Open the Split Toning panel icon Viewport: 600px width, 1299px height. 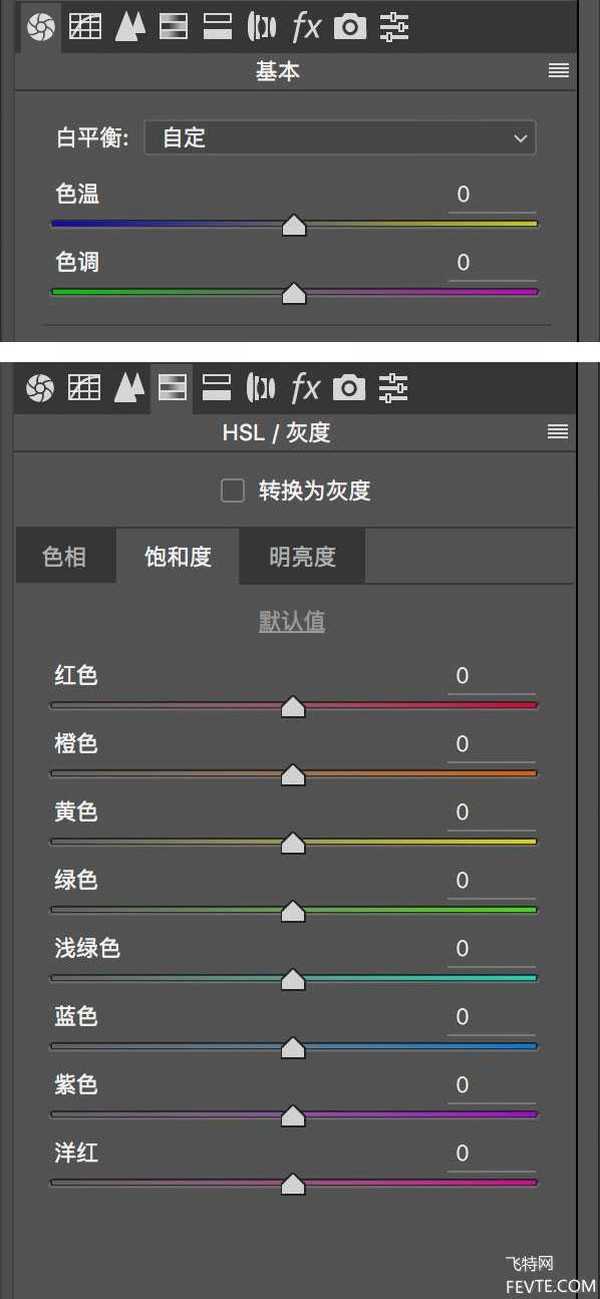tap(217, 26)
